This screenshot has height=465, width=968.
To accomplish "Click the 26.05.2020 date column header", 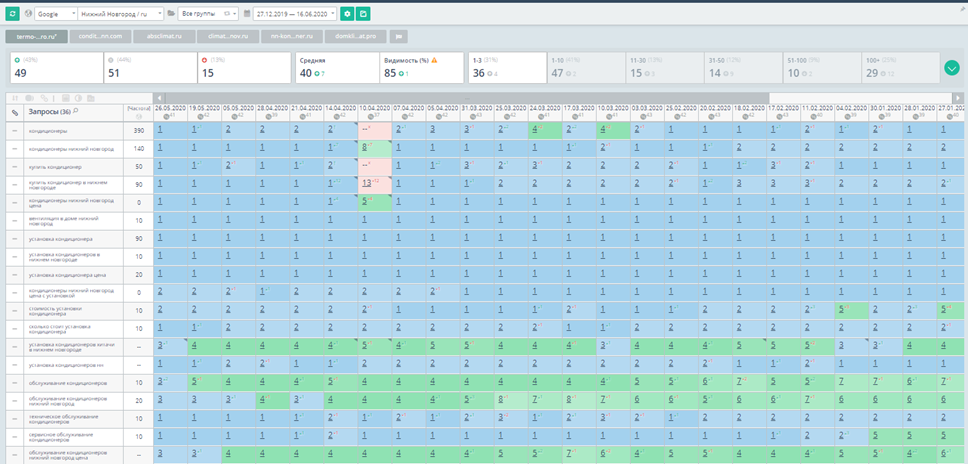I will (x=170, y=112).
